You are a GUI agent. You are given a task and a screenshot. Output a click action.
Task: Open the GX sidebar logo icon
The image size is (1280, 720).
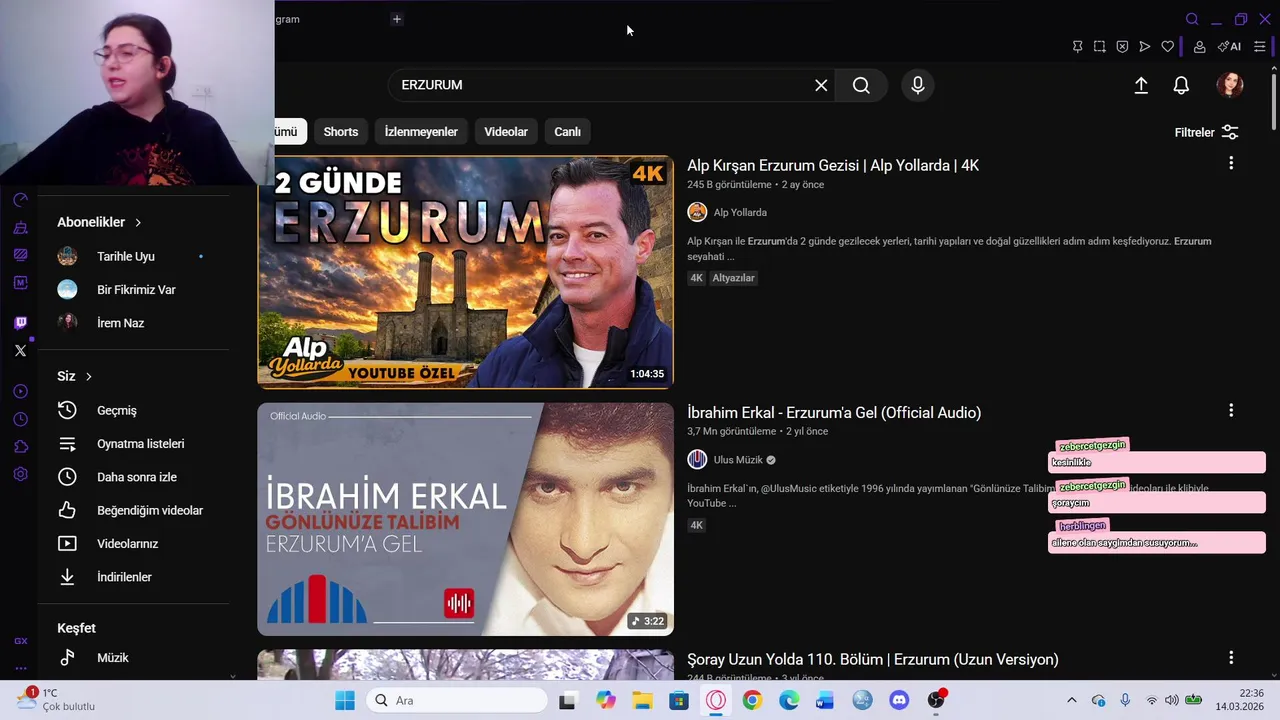click(20, 641)
